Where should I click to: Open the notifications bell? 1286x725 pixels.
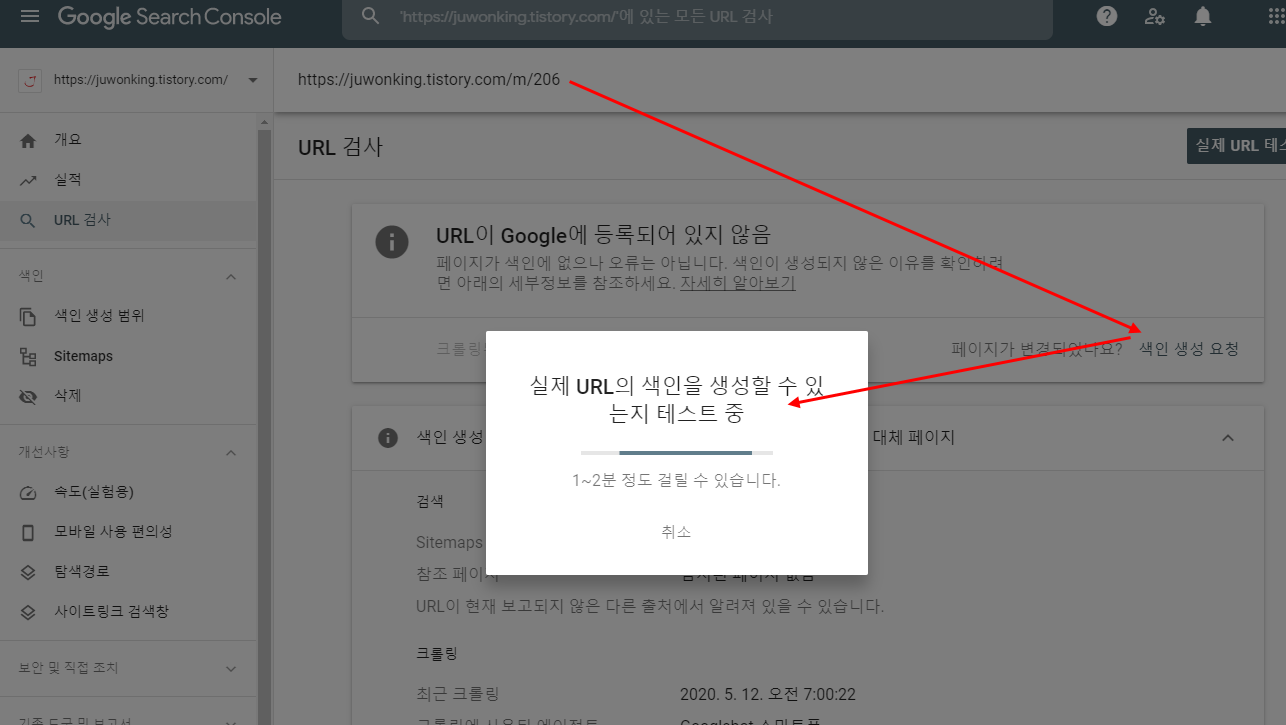(x=1203, y=16)
